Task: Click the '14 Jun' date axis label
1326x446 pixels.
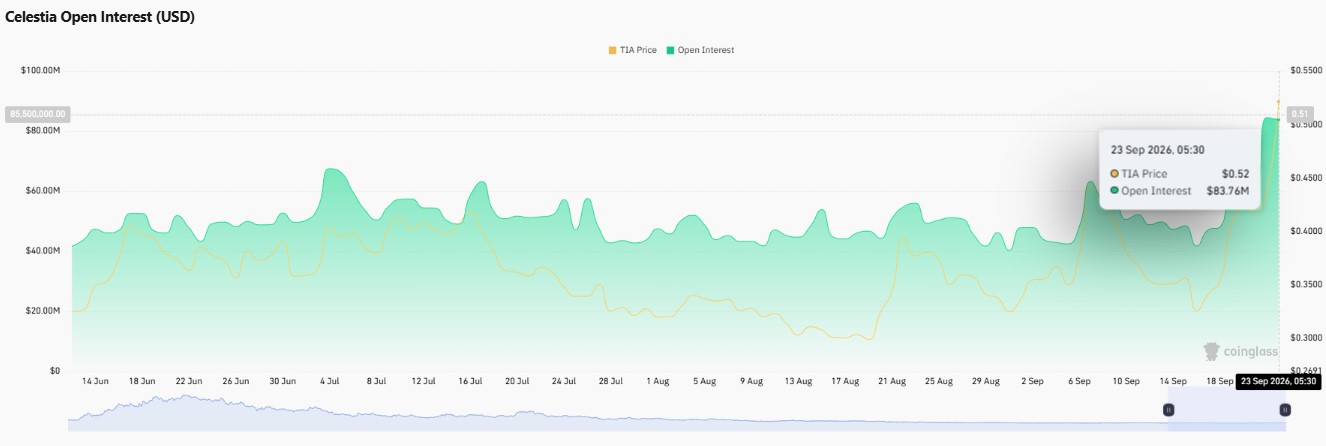Action: click(x=94, y=381)
